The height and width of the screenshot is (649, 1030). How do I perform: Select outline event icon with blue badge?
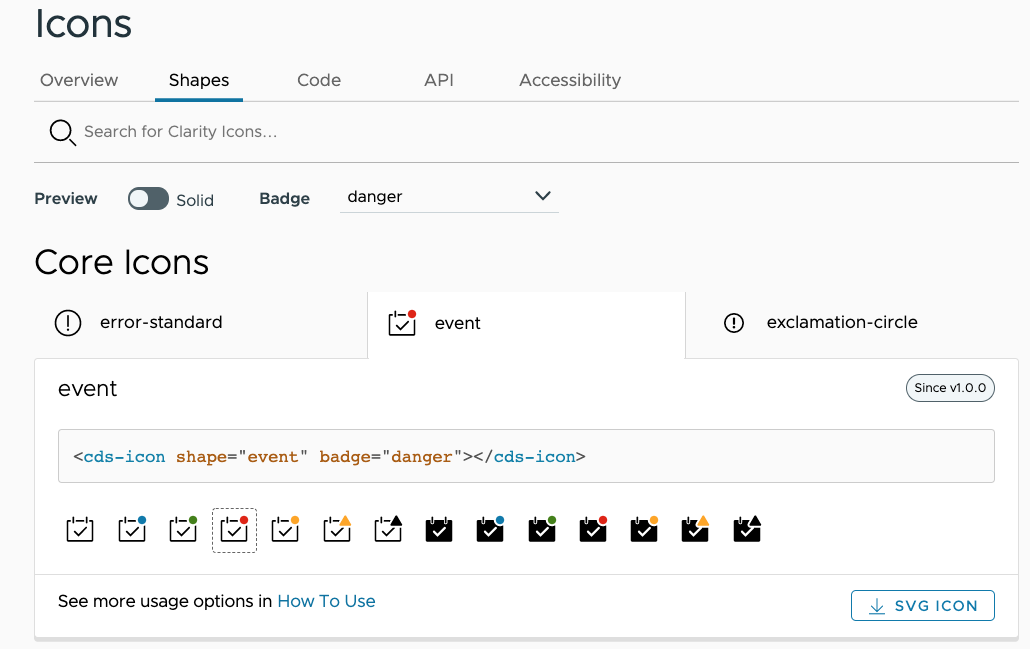pos(132,529)
